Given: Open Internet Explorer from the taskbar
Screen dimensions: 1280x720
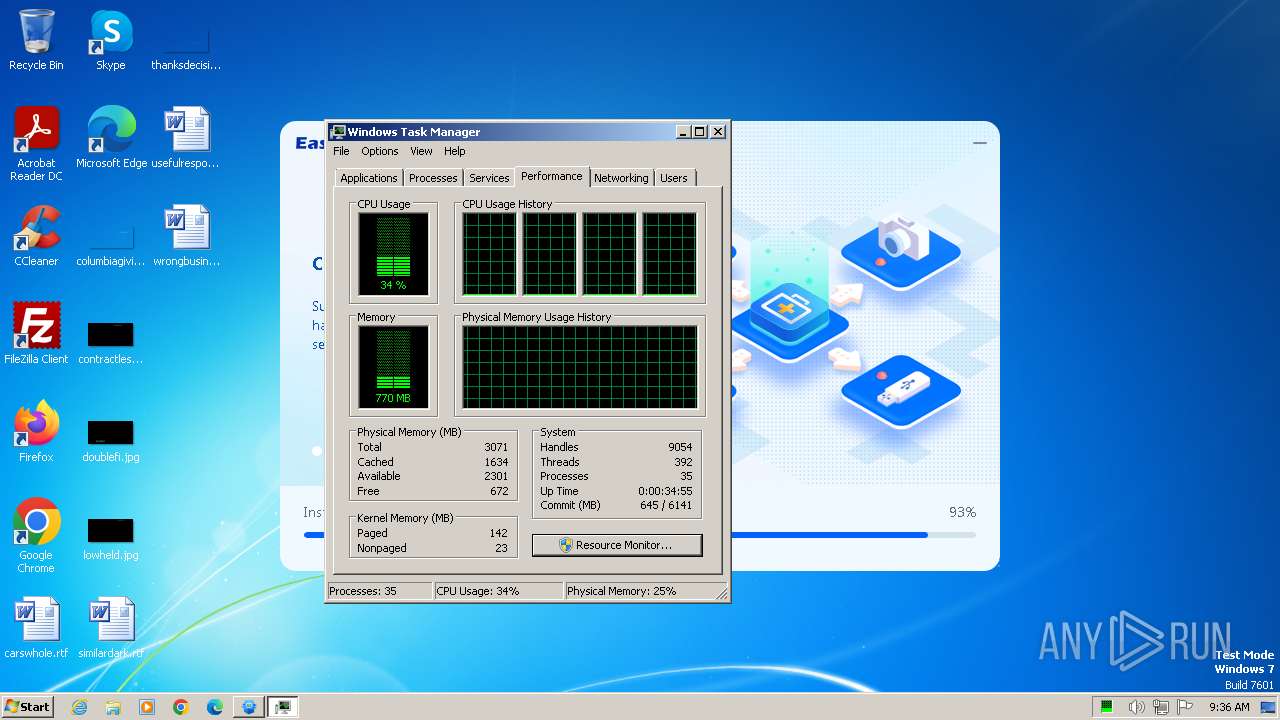Looking at the screenshot, I should pos(79,707).
